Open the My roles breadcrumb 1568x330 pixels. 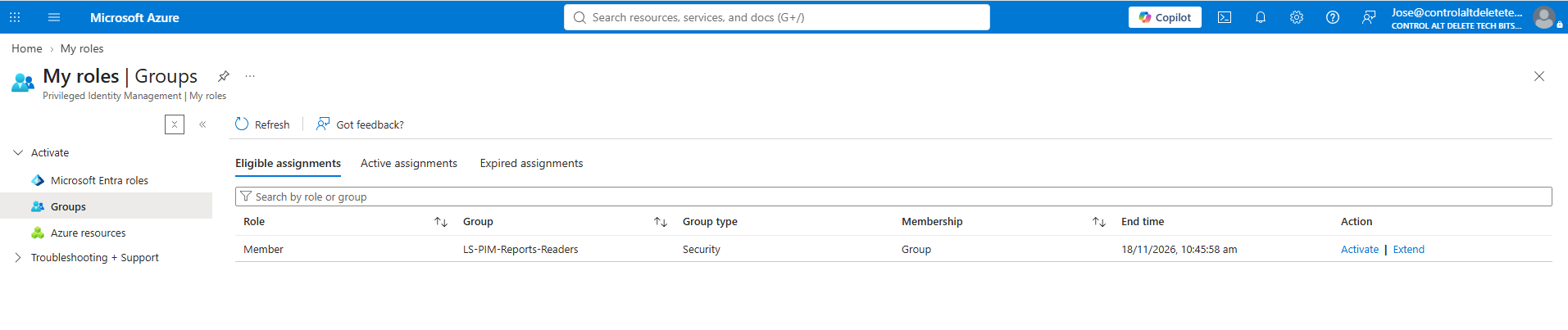[82, 48]
